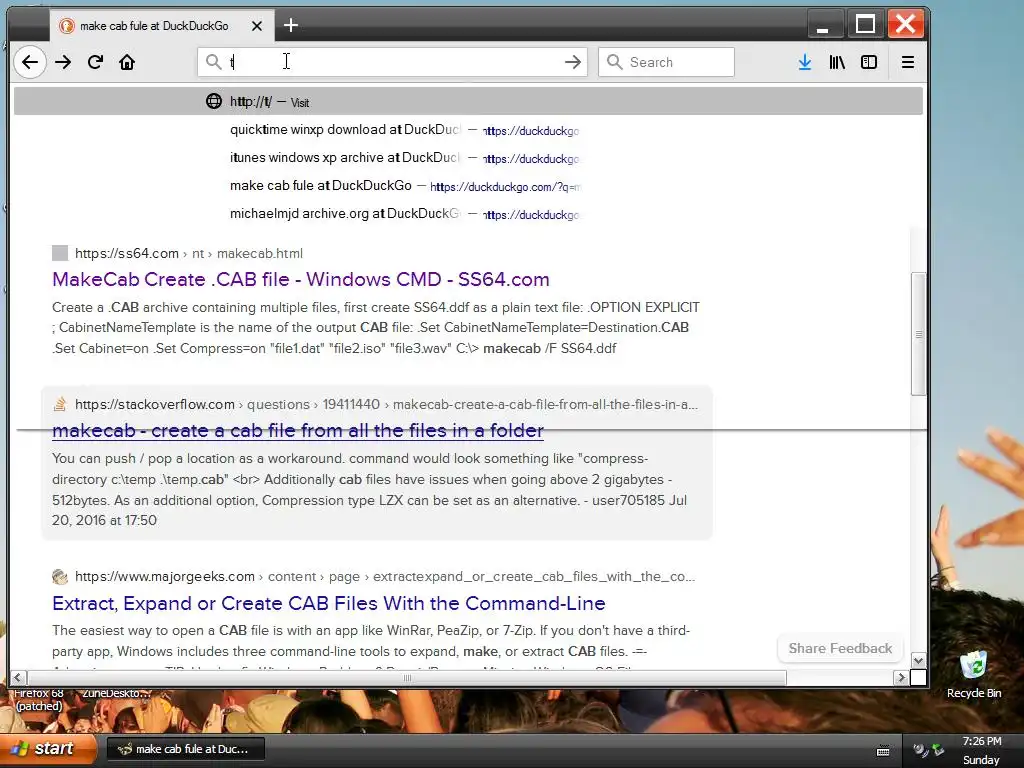
Task: Select the Firefox taskbar button 'make cab fule'
Action: [185, 749]
